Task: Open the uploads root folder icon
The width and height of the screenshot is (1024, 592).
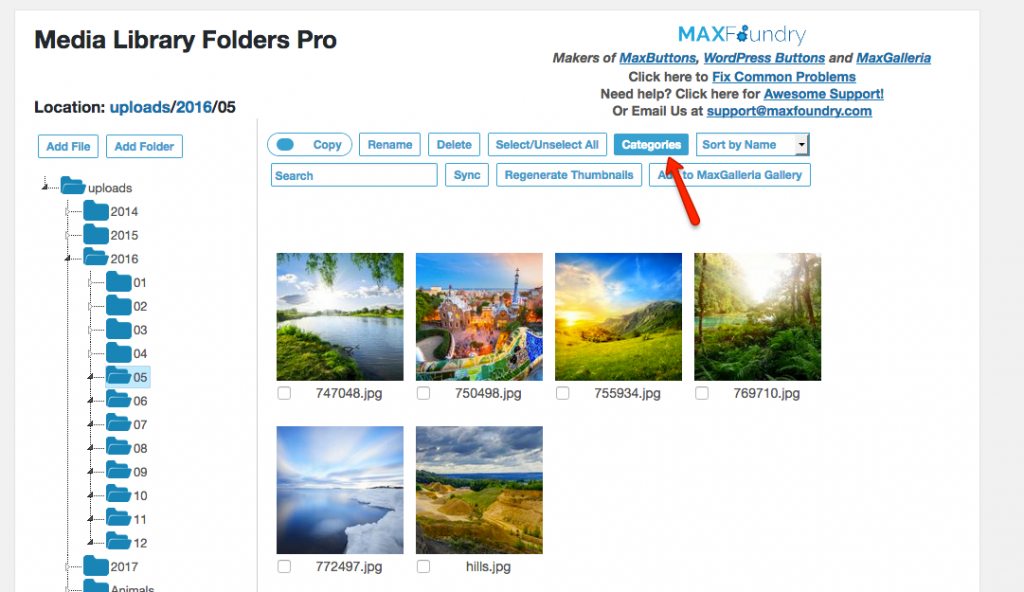Action: (73, 186)
